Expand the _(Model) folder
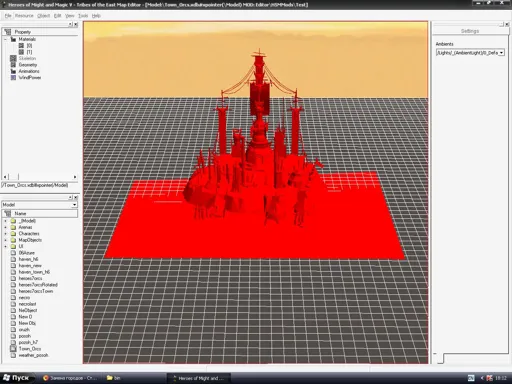Viewport: 512px width, 384px height. point(5,221)
